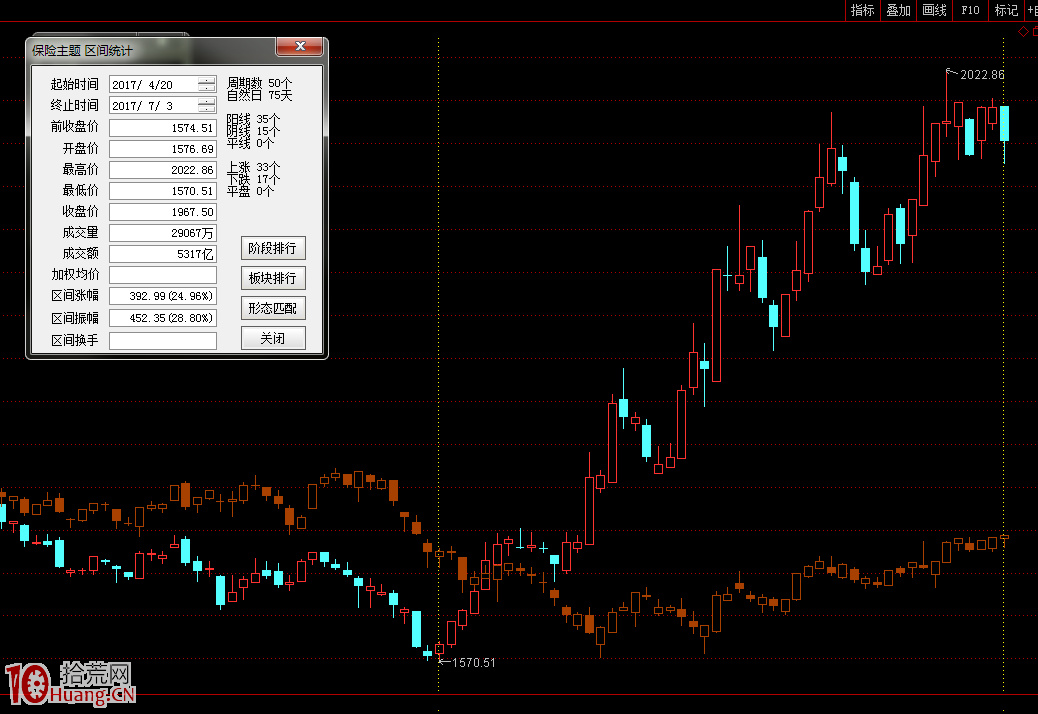
Task: Close the 区间统计 dialog with X button
Action: click(x=299, y=47)
